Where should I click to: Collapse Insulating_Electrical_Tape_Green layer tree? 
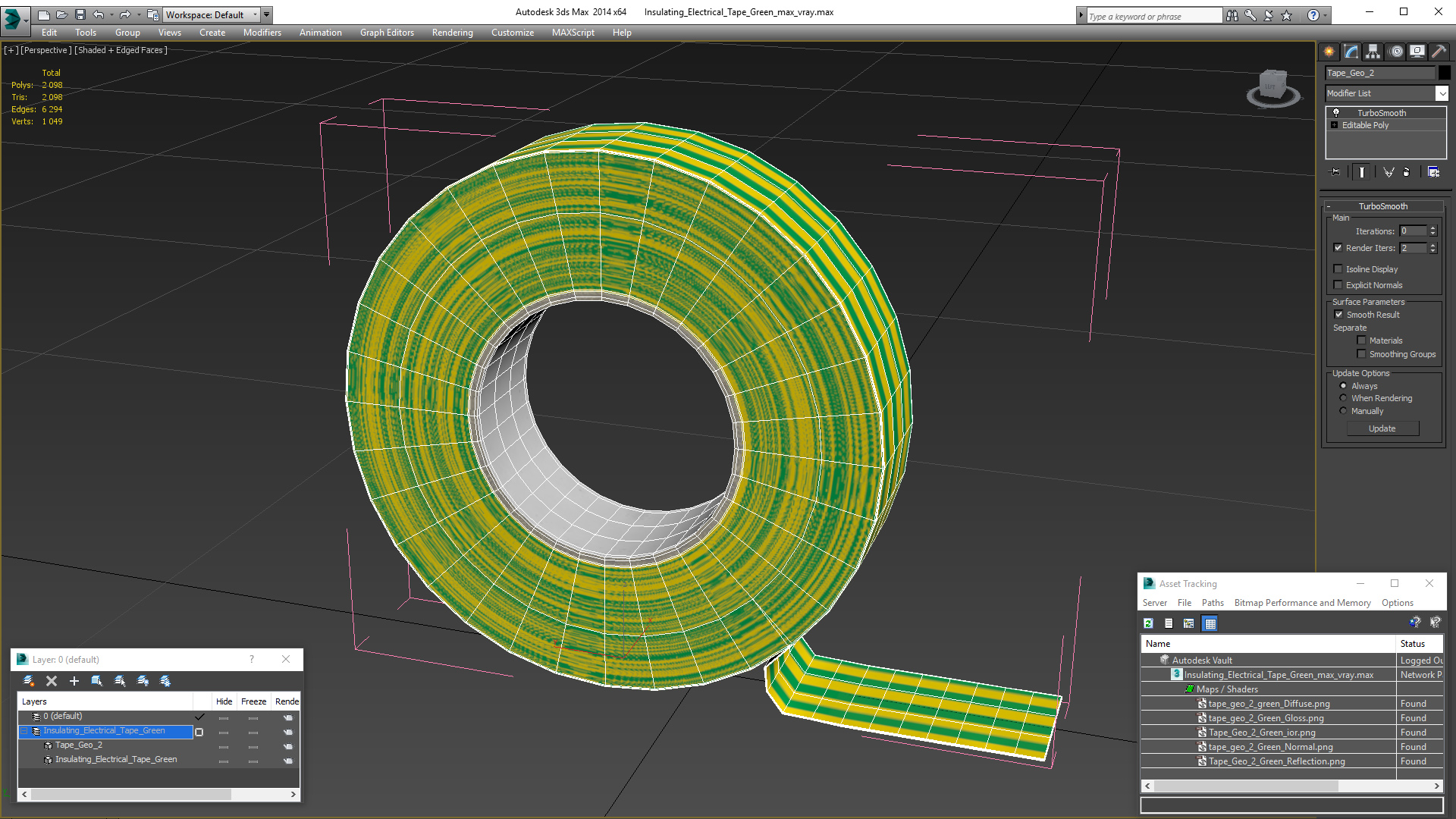(24, 731)
